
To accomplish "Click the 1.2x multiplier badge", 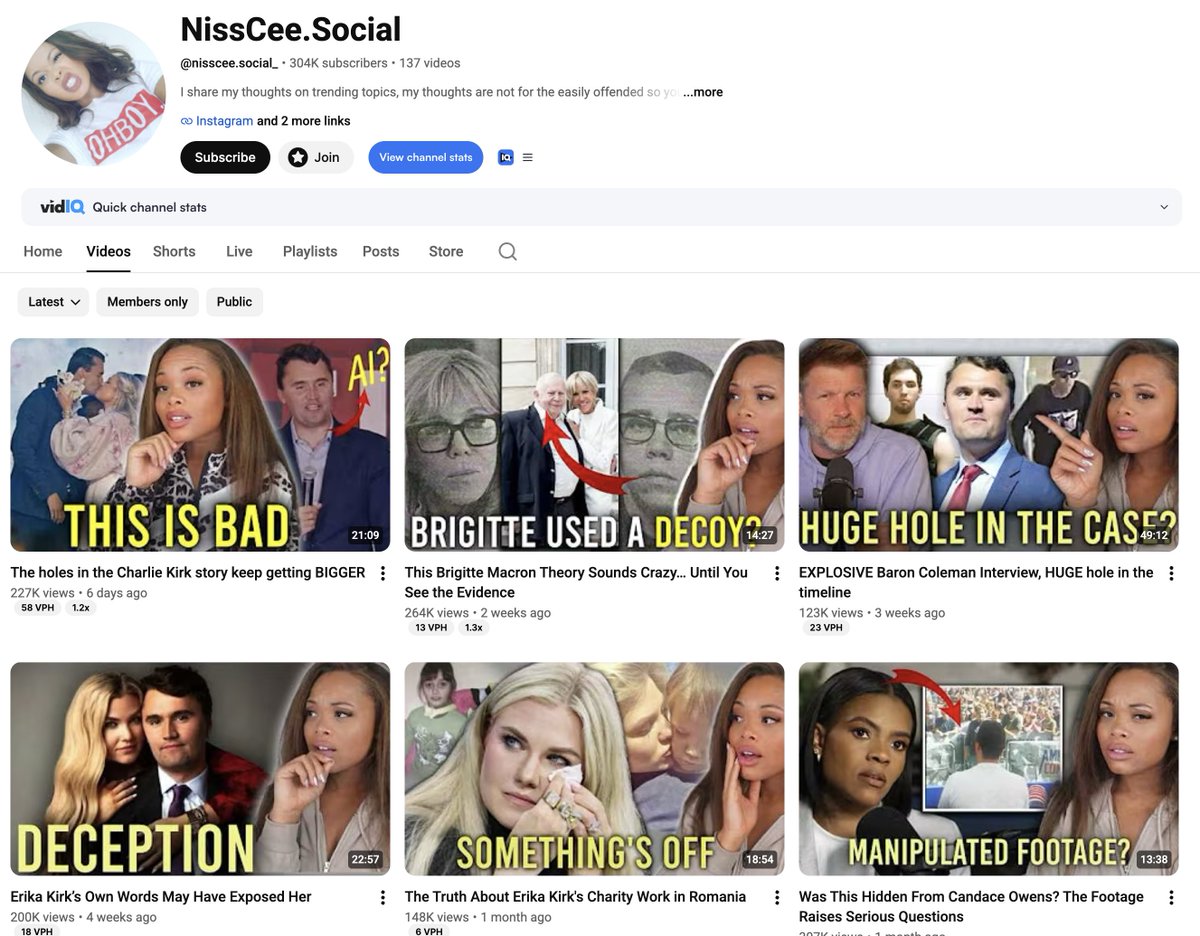I will [x=81, y=608].
